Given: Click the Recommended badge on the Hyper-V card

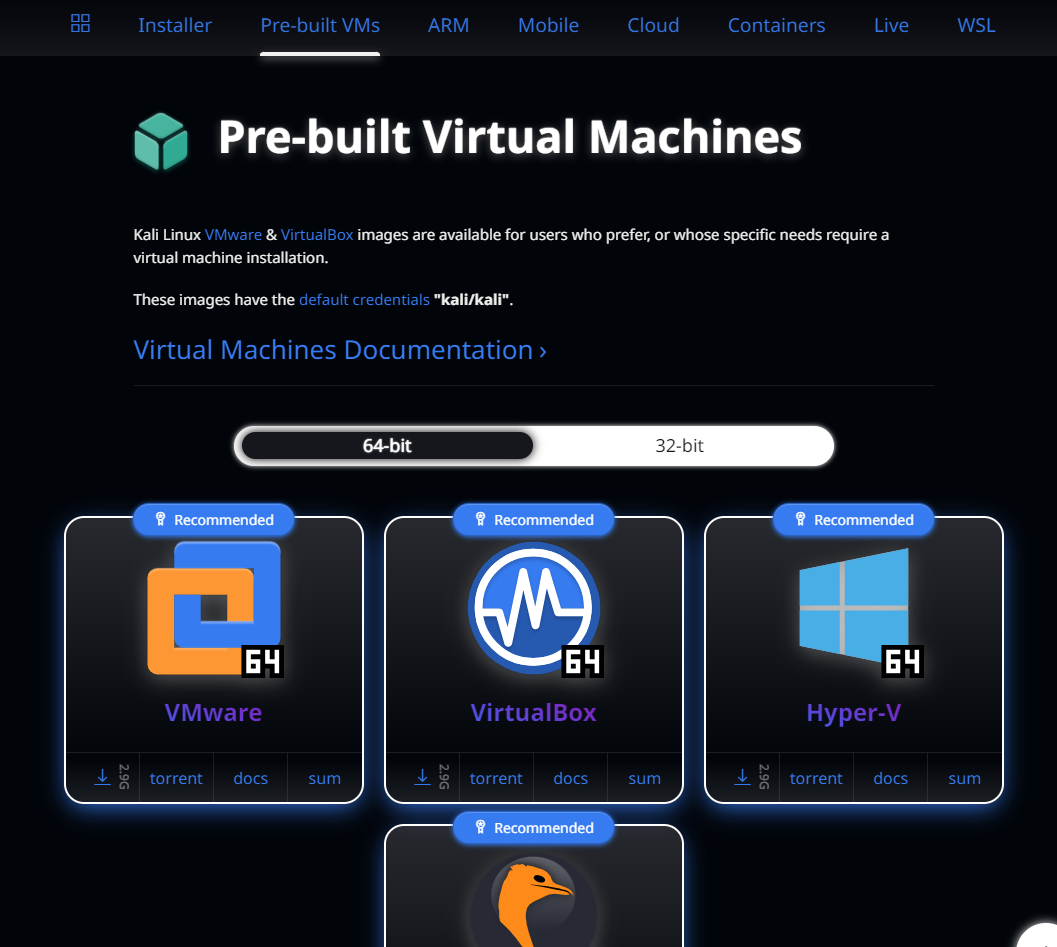Looking at the screenshot, I should 853,520.
